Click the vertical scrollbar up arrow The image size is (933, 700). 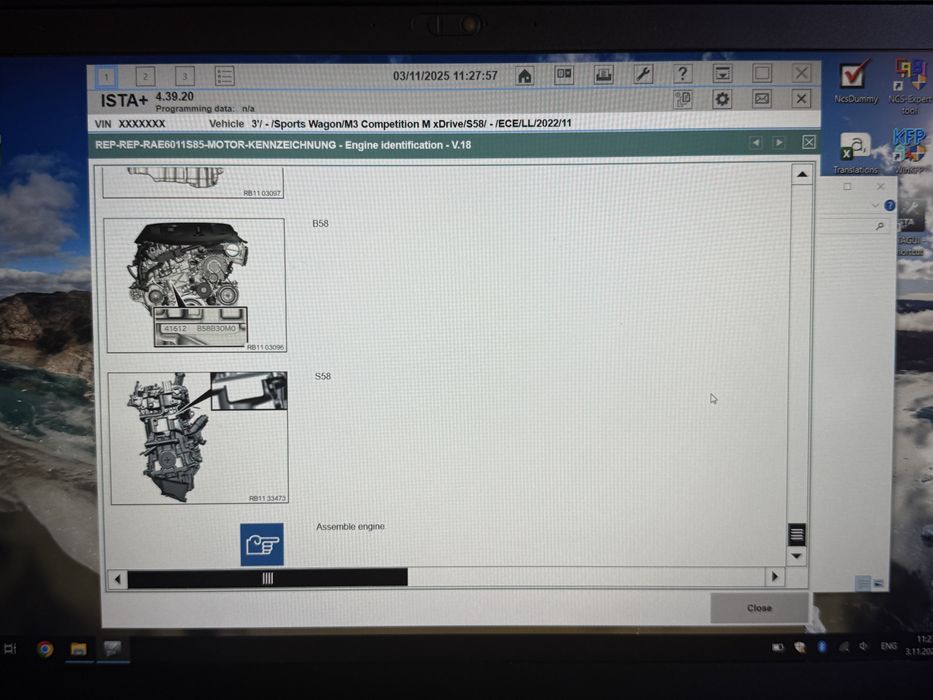point(802,174)
